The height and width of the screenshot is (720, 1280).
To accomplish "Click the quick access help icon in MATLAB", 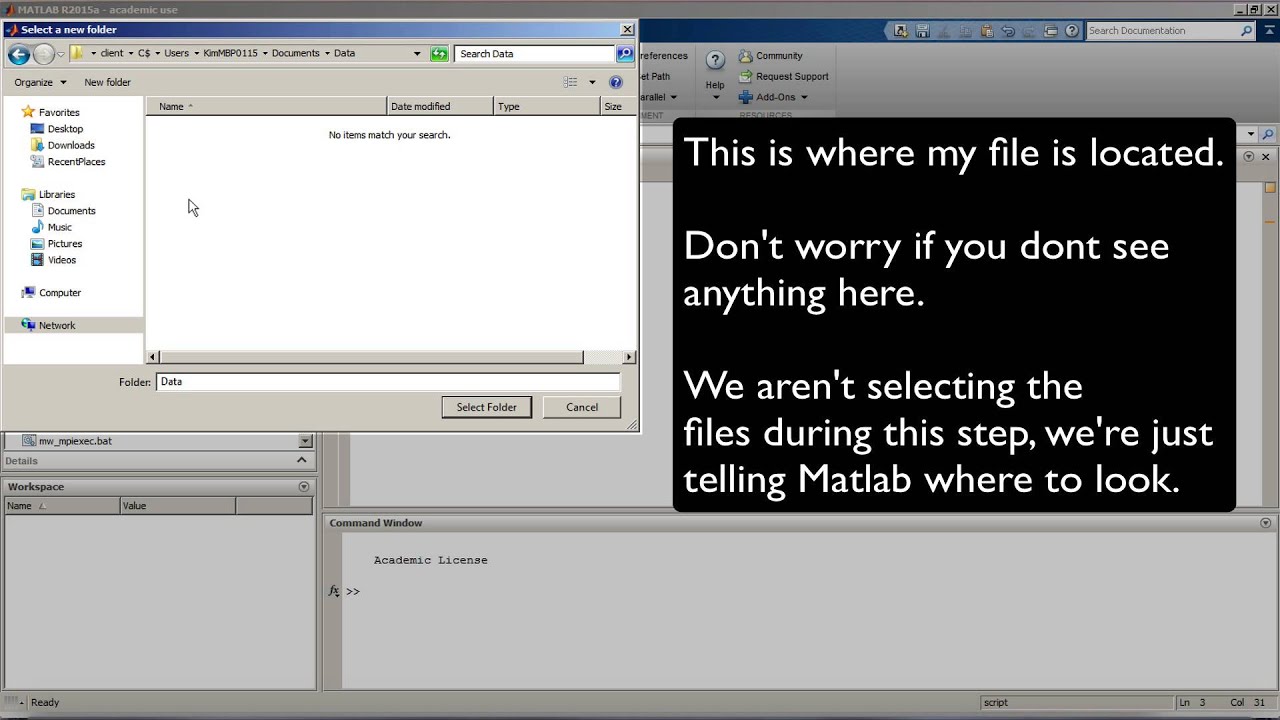I will pyautogui.click(x=1072, y=31).
